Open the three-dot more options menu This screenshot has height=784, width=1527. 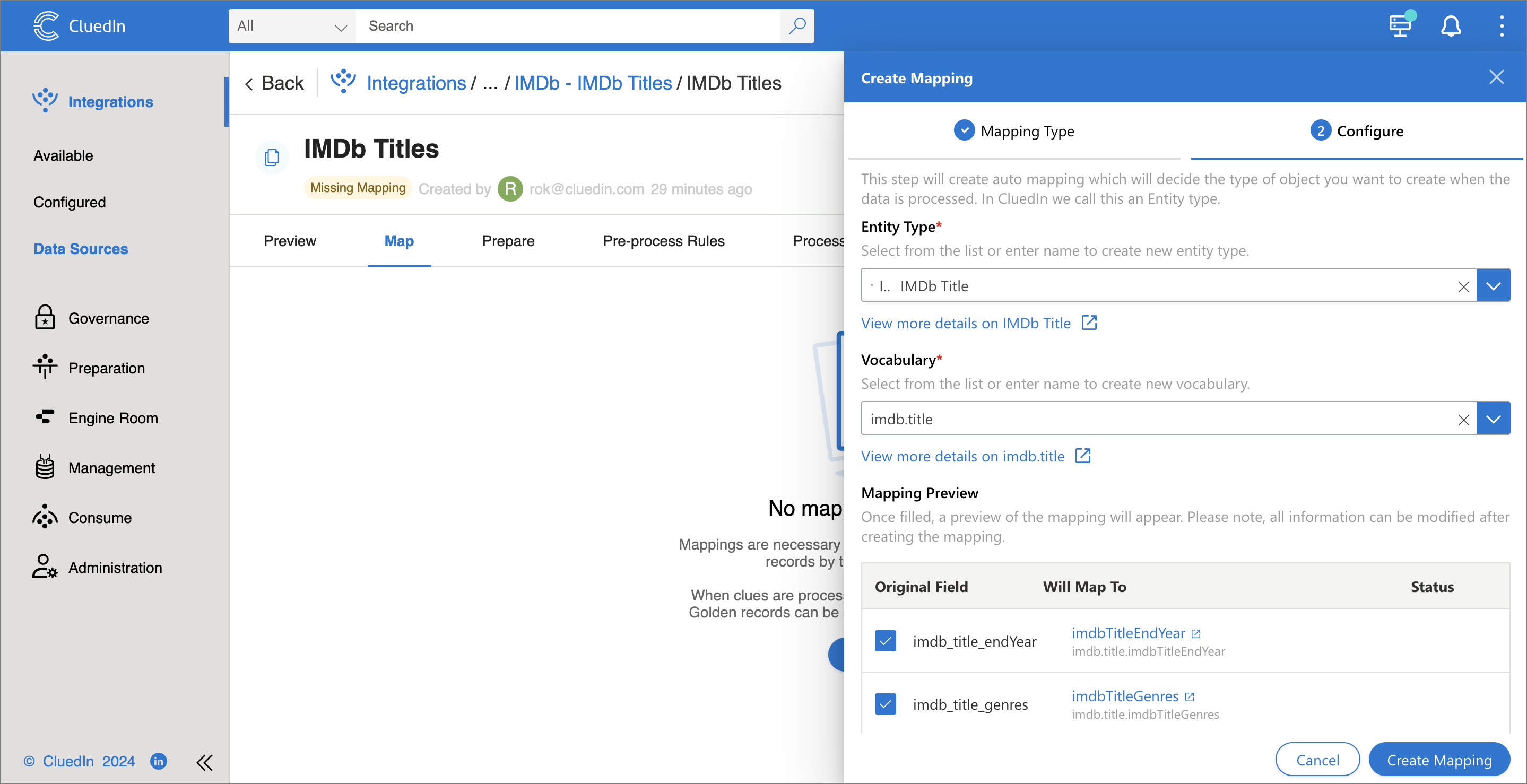1501,26
